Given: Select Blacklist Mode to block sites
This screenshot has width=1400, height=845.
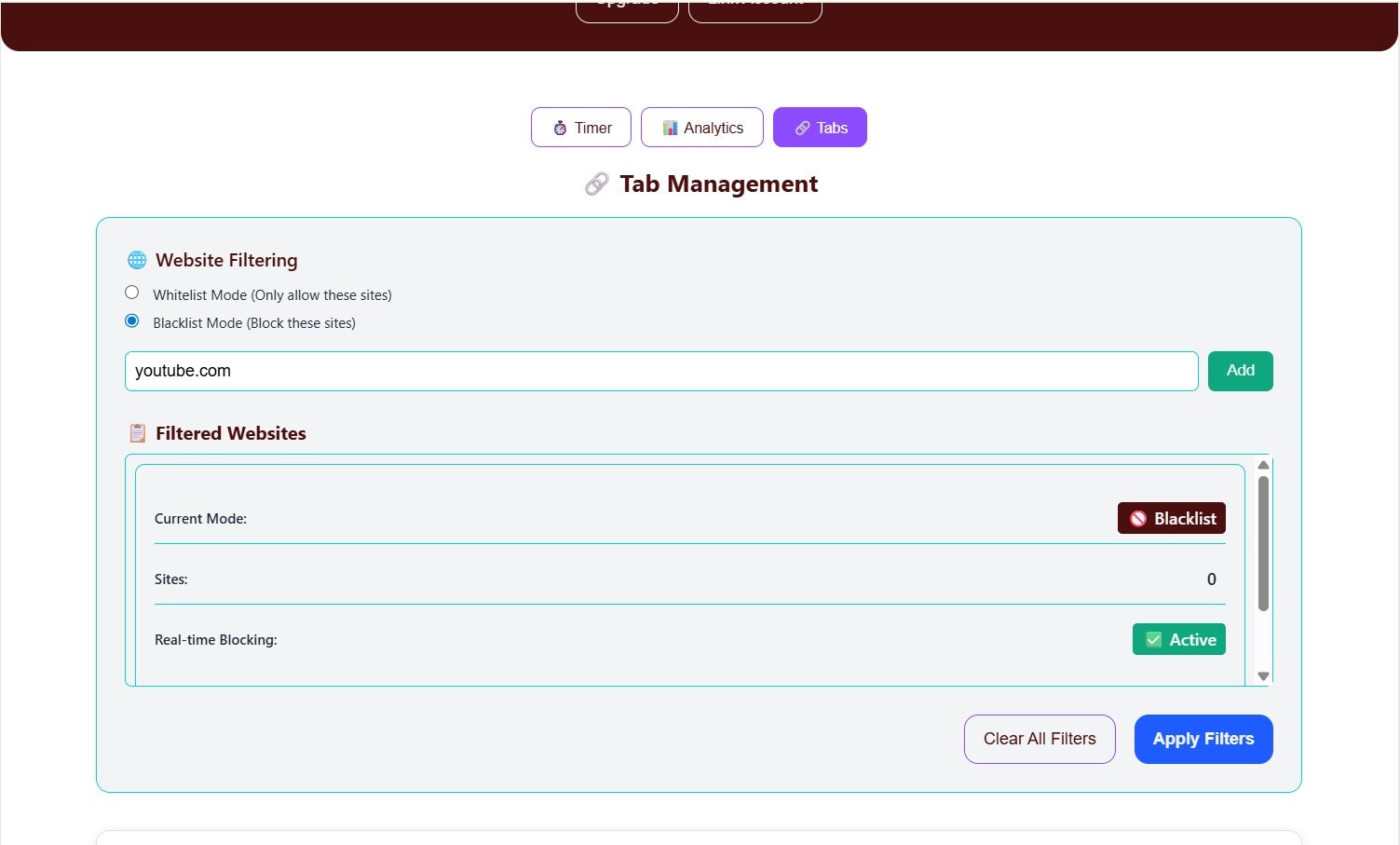Looking at the screenshot, I should click(131, 320).
